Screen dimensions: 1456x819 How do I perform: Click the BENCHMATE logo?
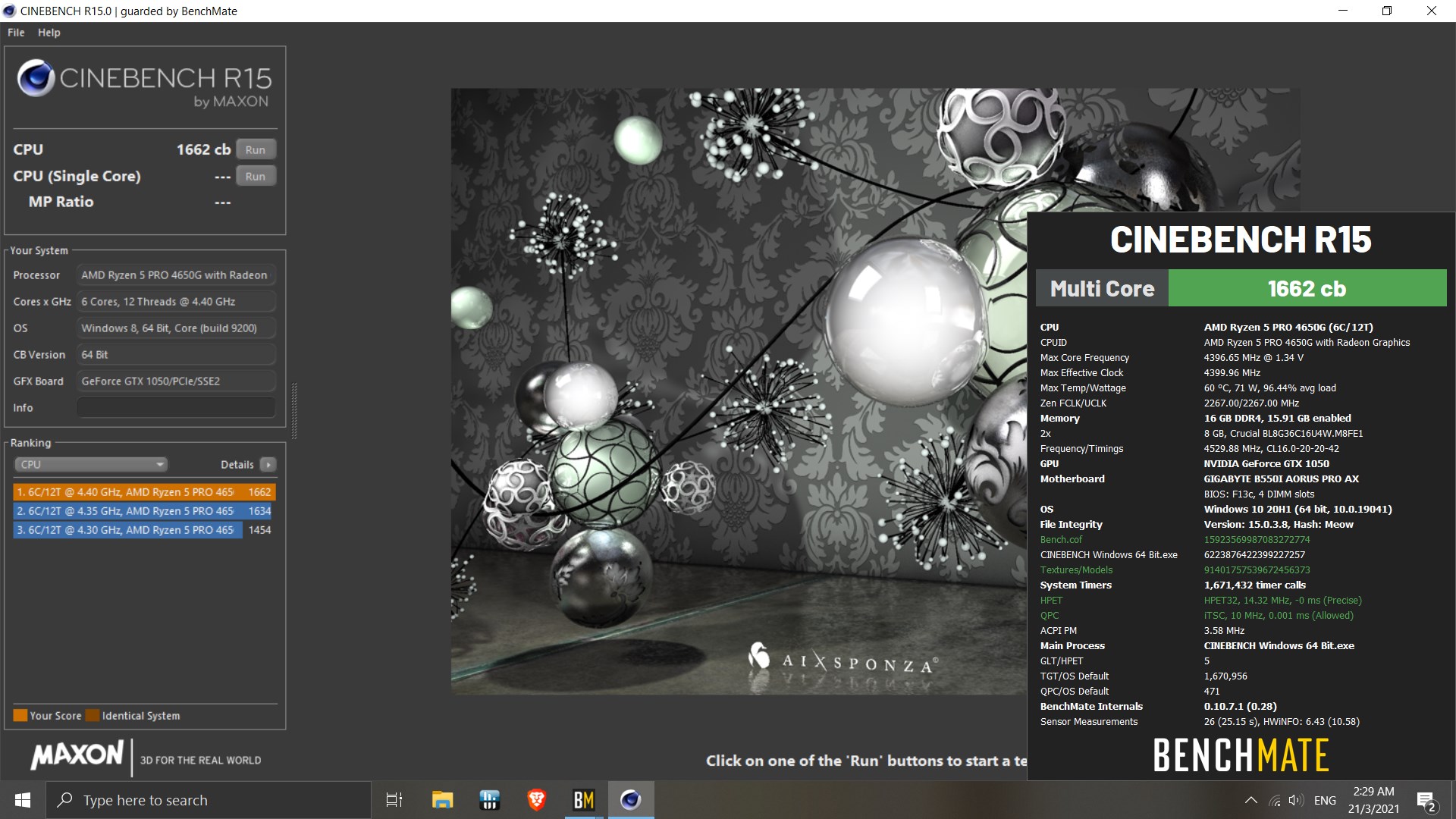[1241, 755]
